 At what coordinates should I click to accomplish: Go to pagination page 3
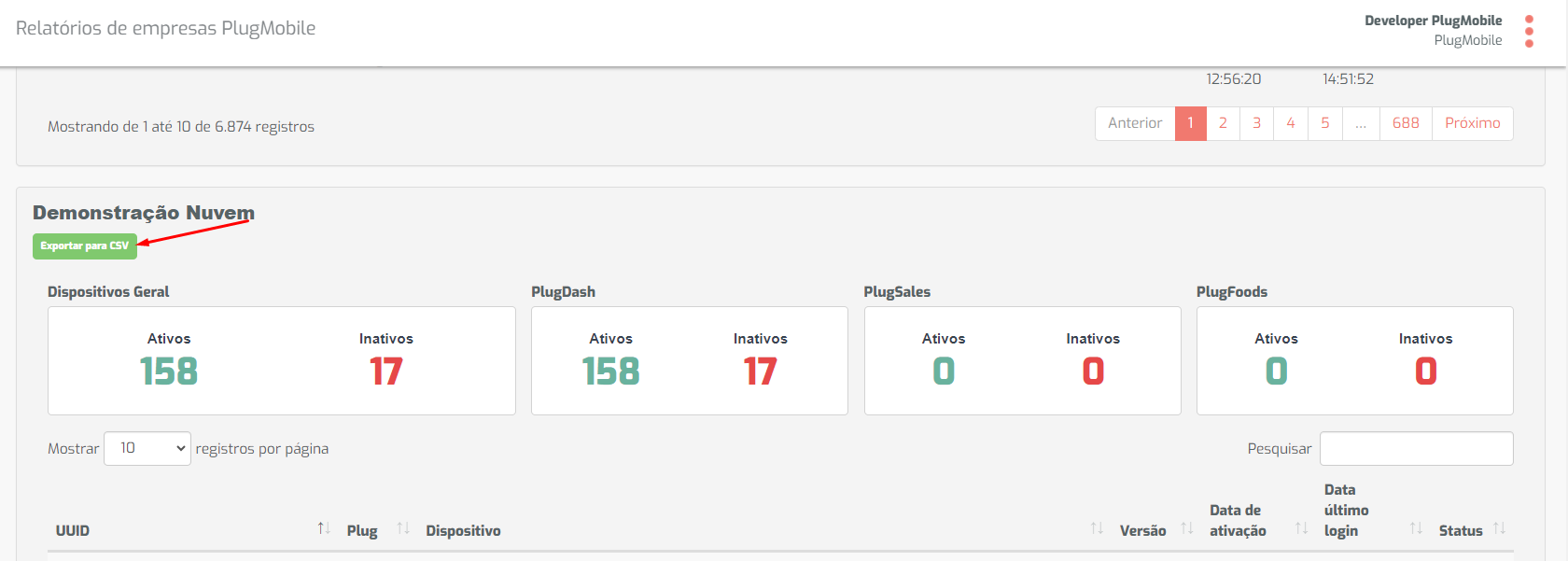pos(1256,123)
